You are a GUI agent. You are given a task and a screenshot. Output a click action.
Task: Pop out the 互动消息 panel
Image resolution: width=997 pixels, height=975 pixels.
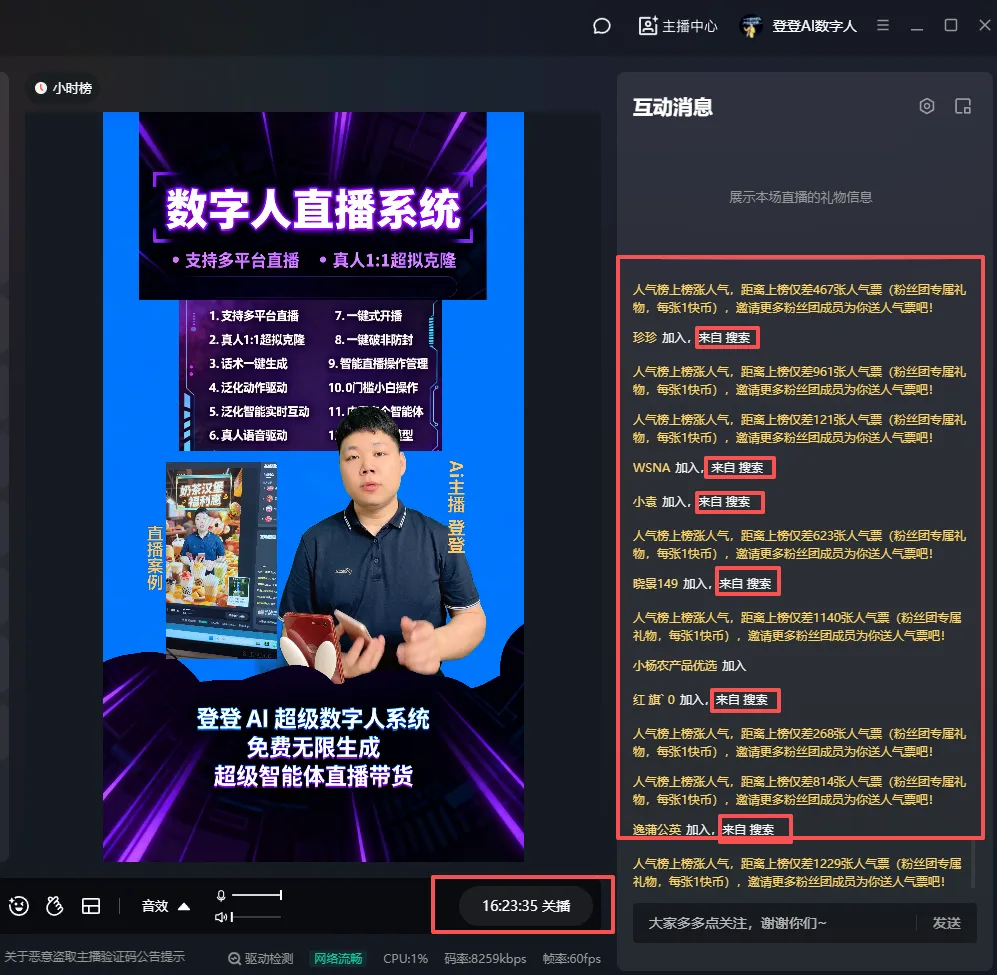point(963,106)
